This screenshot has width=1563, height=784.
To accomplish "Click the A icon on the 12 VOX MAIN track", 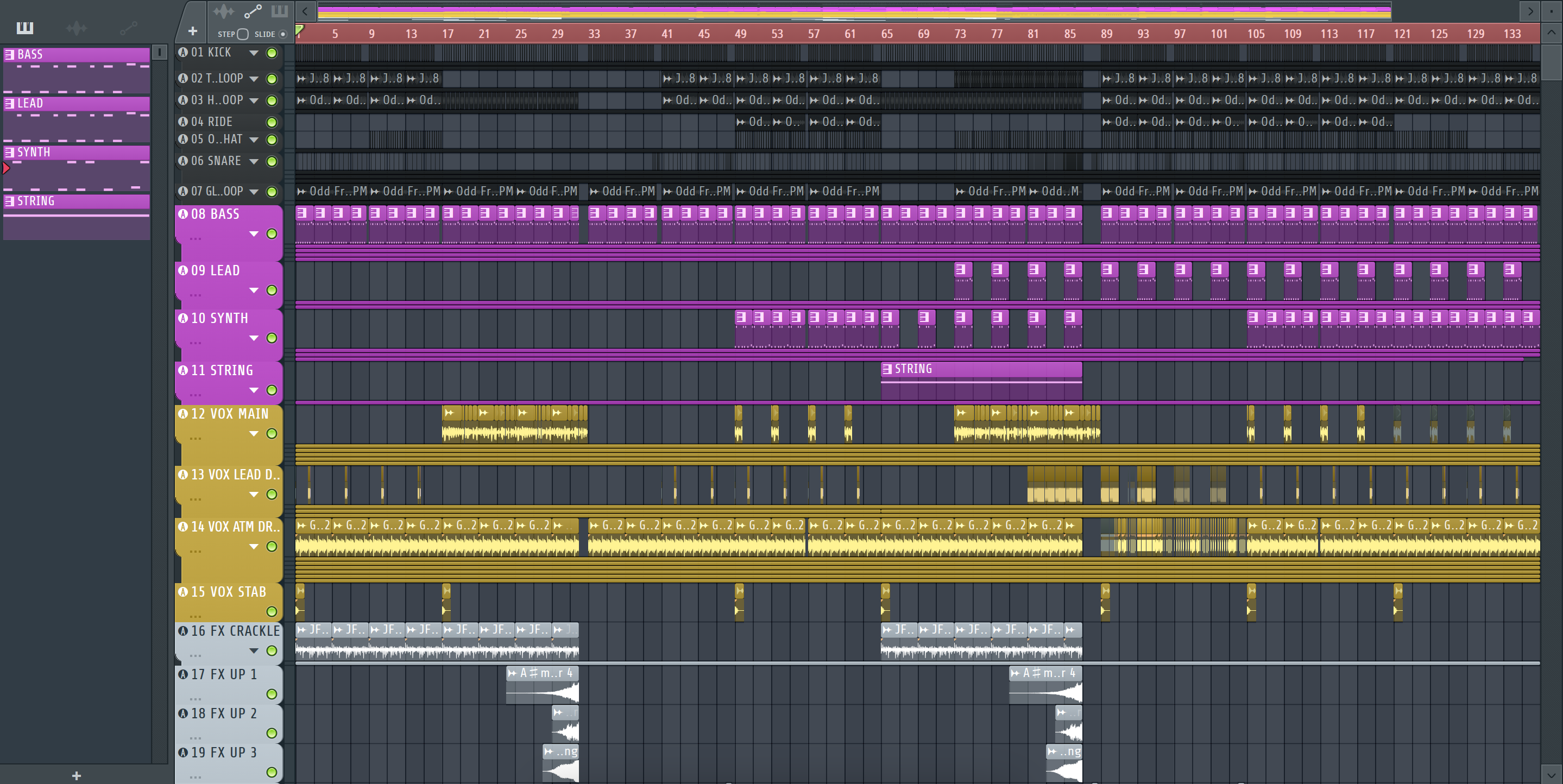I will (x=183, y=413).
